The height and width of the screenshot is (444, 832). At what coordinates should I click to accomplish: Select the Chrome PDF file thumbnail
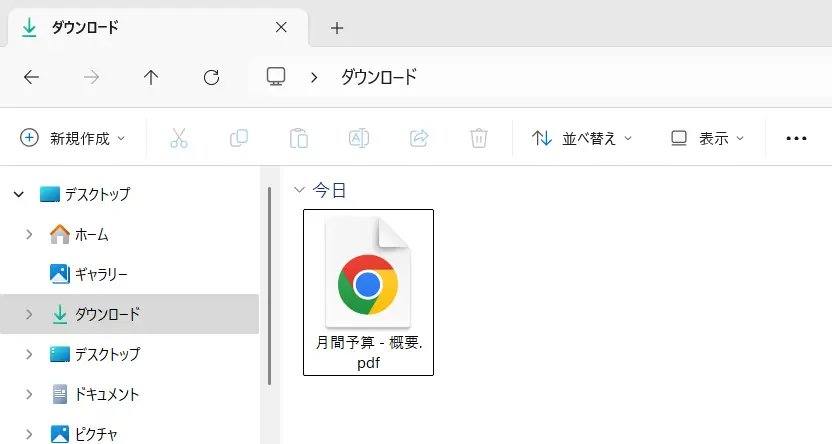[368, 272]
